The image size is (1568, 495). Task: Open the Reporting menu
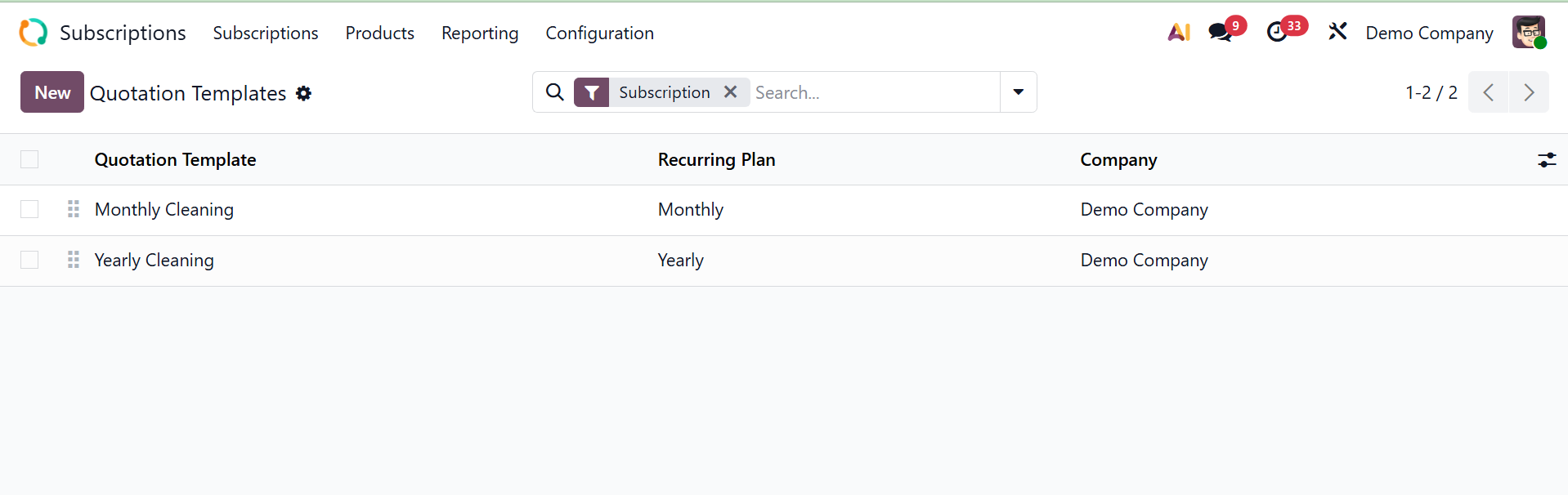coord(480,33)
